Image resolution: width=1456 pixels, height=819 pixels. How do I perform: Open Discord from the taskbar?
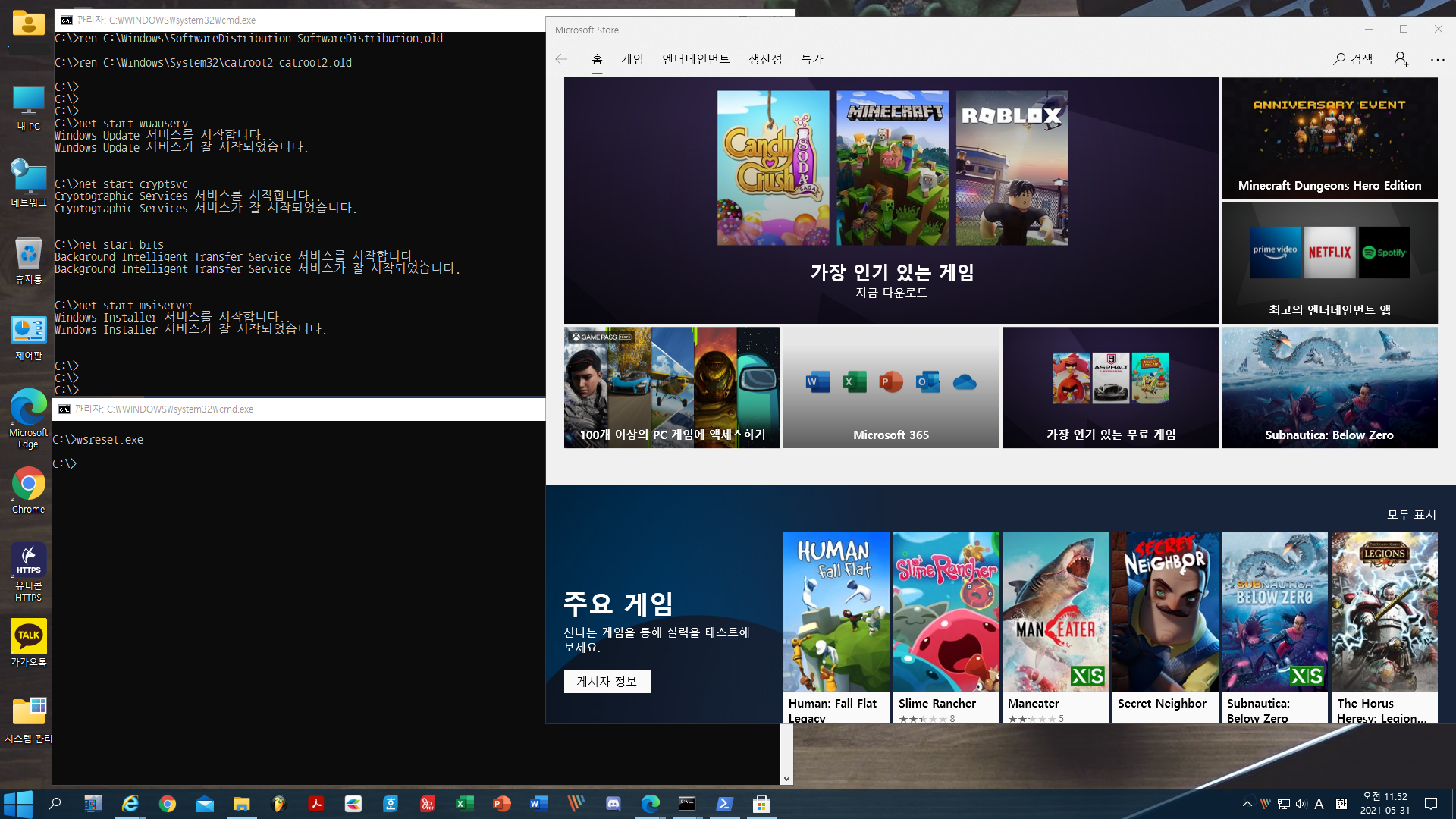pyautogui.click(x=613, y=804)
